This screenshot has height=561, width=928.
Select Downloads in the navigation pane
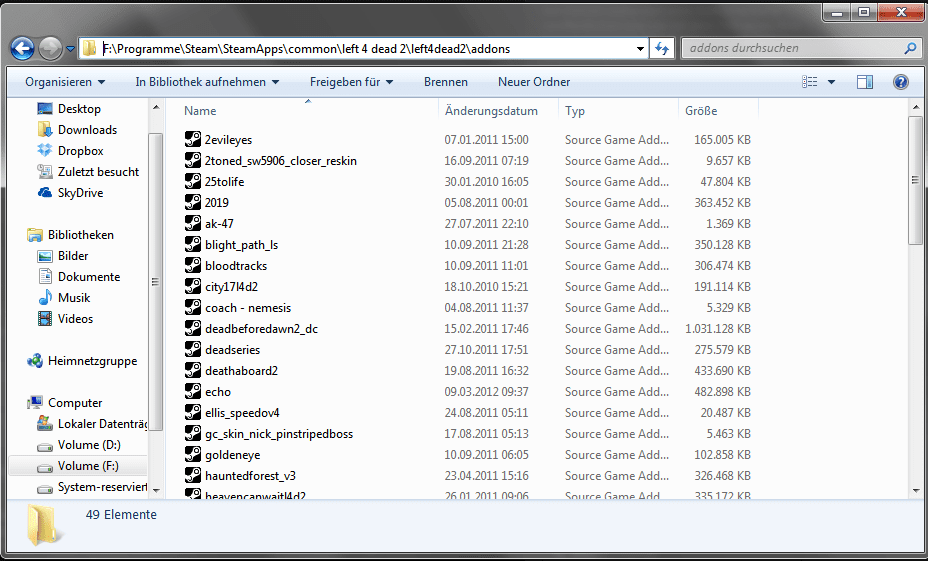[87, 130]
